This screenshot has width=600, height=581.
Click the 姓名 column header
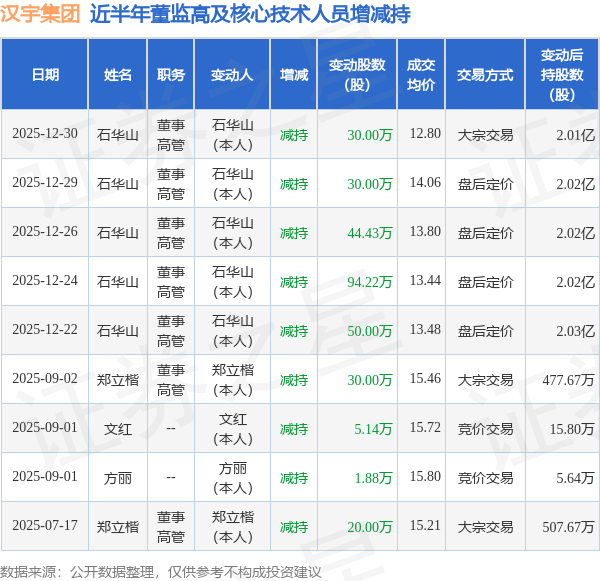tap(117, 75)
